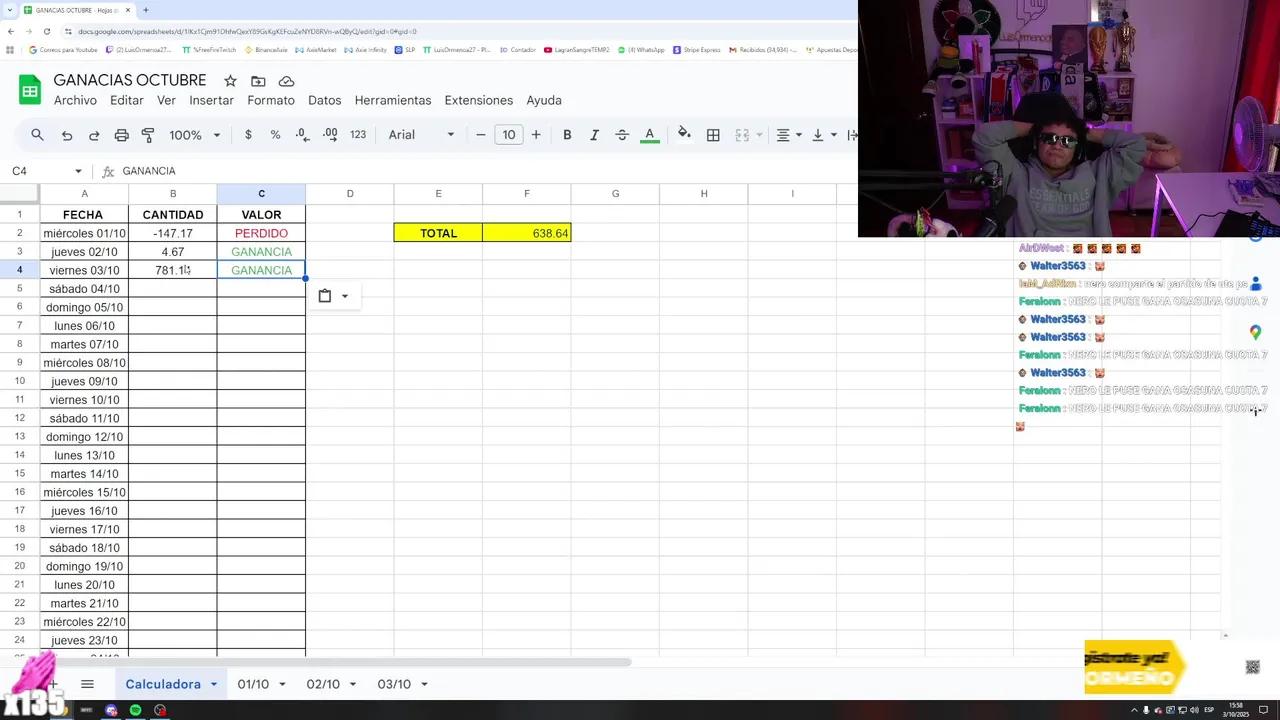1280x720 pixels.
Task: Expand the name box dropdown arrow
Action: (78, 171)
